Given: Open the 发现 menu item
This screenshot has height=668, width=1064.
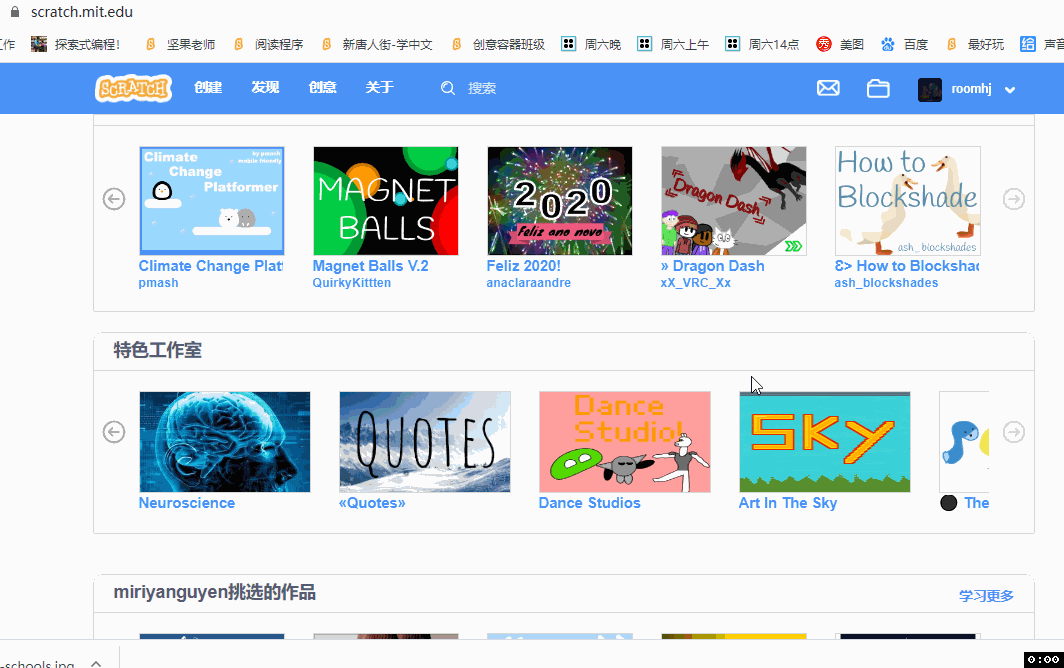Looking at the screenshot, I should tap(265, 88).
